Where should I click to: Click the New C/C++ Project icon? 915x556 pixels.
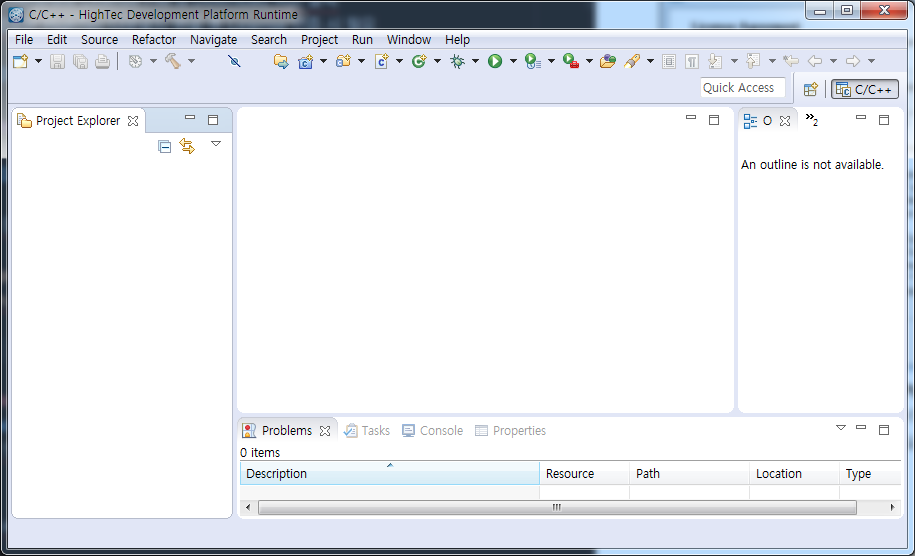(305, 61)
